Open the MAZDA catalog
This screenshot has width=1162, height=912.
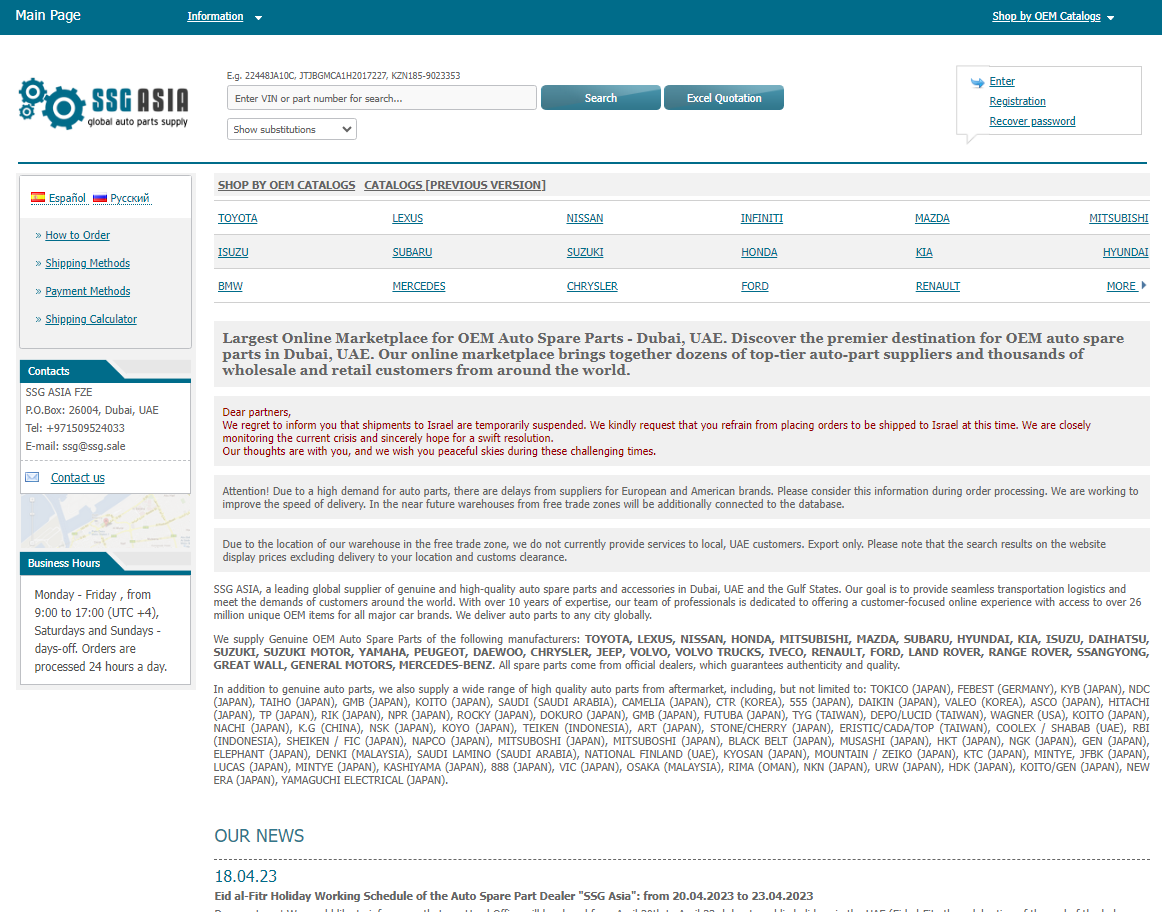click(932, 219)
